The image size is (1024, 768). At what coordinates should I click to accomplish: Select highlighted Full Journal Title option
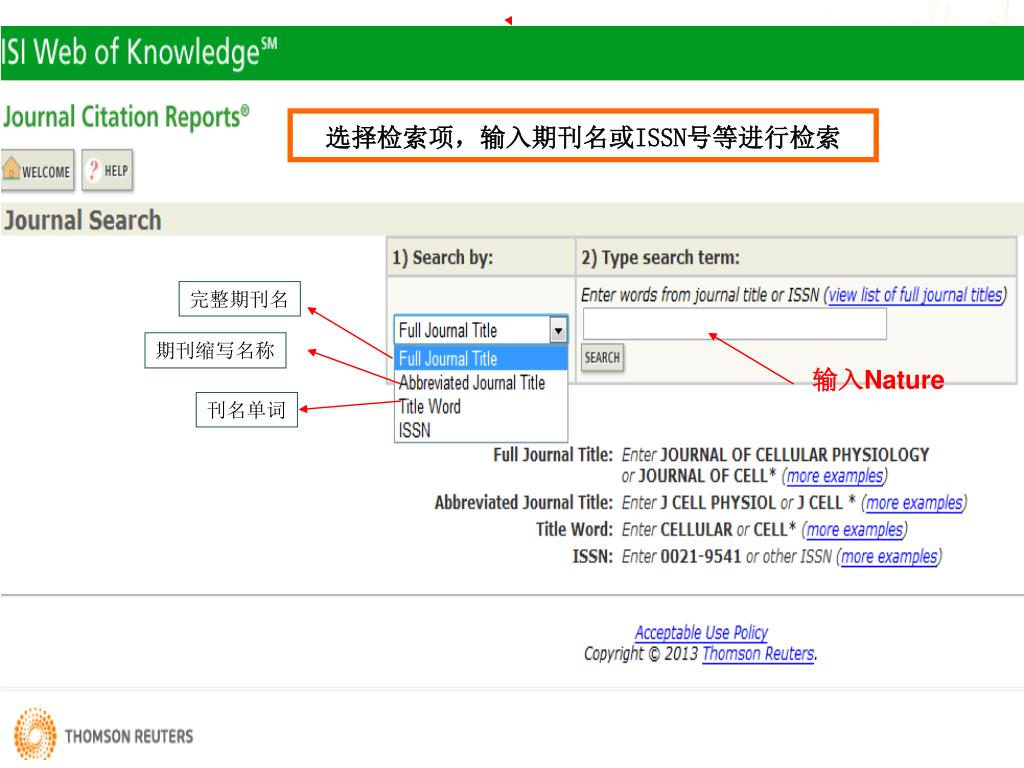pos(481,359)
